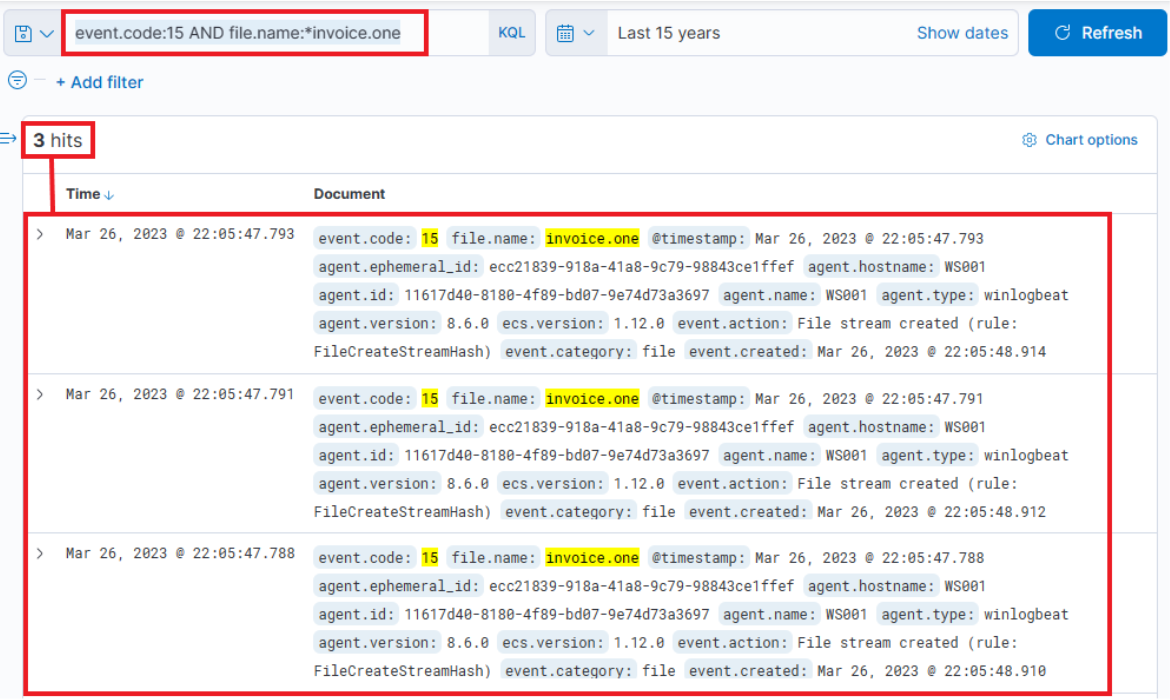
Task: Toggle the fields sidebar arrow icon
Action: (9, 138)
